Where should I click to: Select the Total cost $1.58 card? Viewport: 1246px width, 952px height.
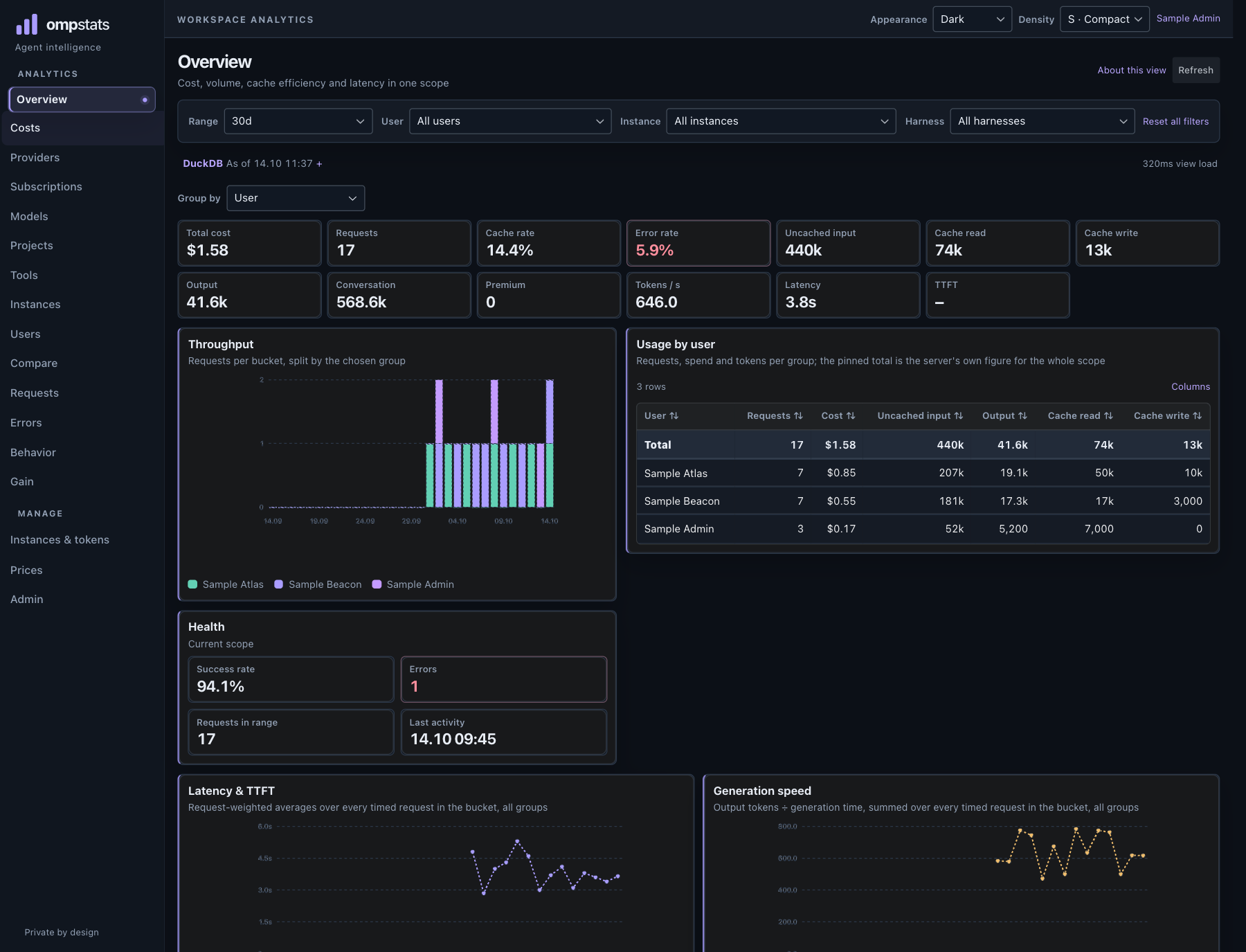click(249, 243)
